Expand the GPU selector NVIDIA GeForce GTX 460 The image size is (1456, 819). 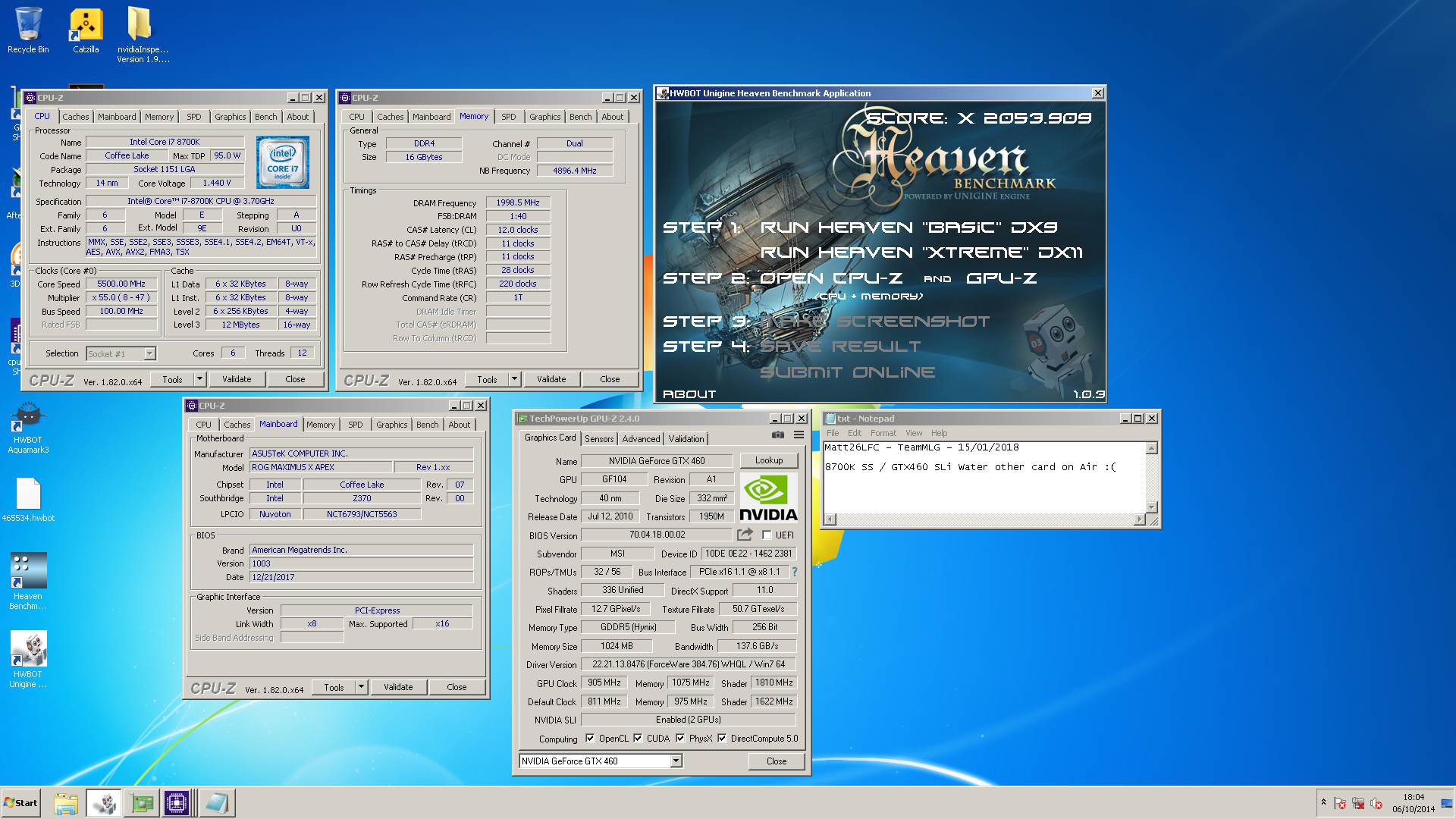pos(676,761)
